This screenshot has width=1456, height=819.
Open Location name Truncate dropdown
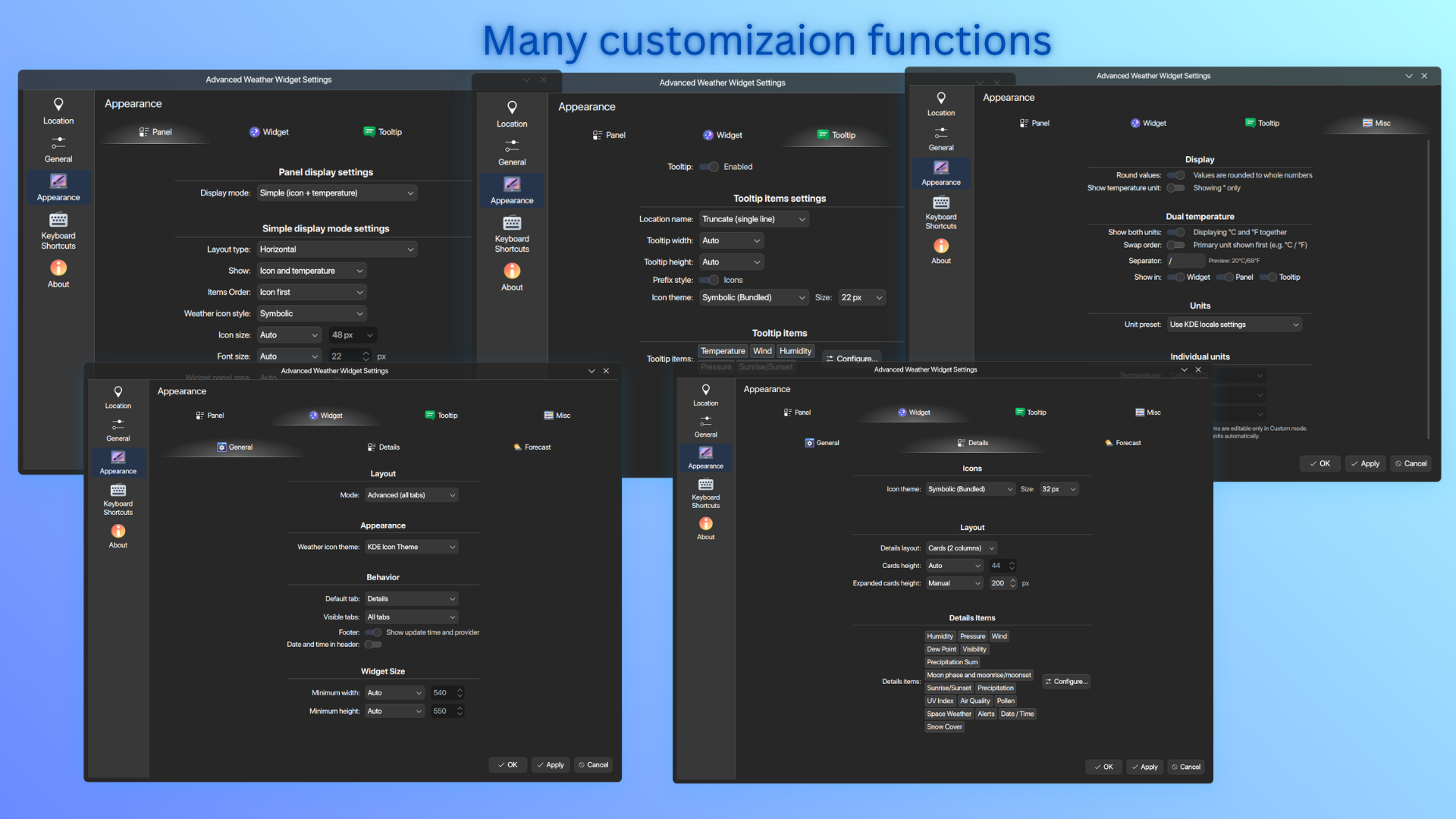pyautogui.click(x=754, y=219)
